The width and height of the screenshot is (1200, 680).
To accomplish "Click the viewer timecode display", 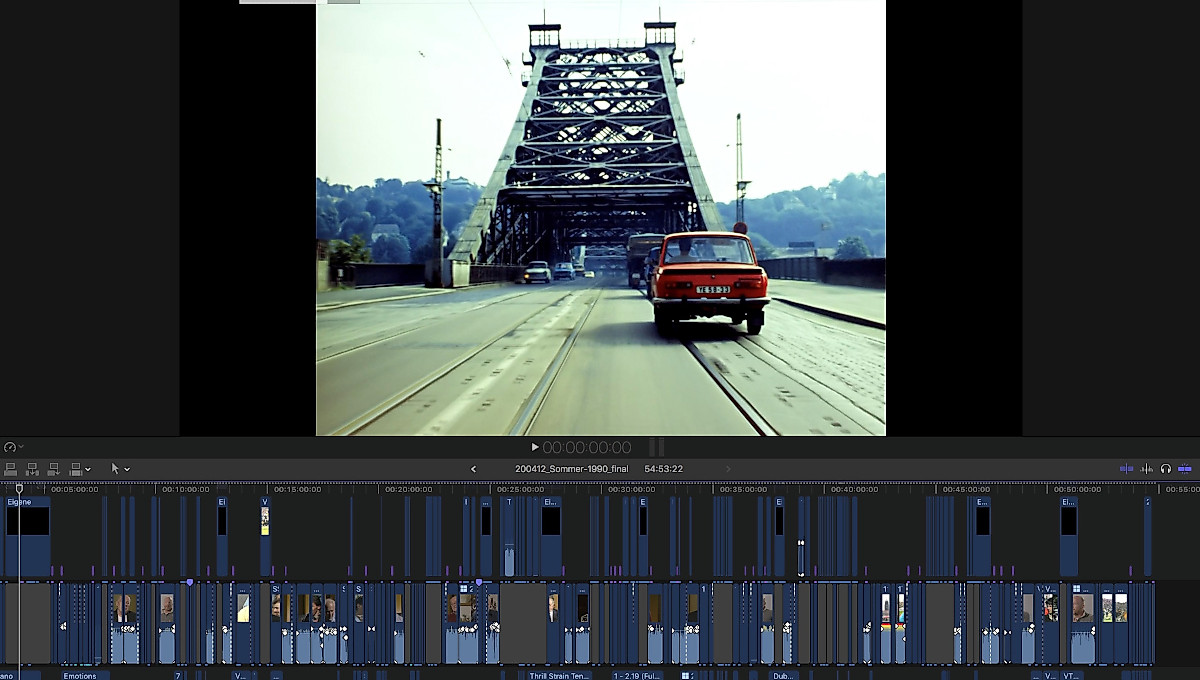I will [586, 447].
